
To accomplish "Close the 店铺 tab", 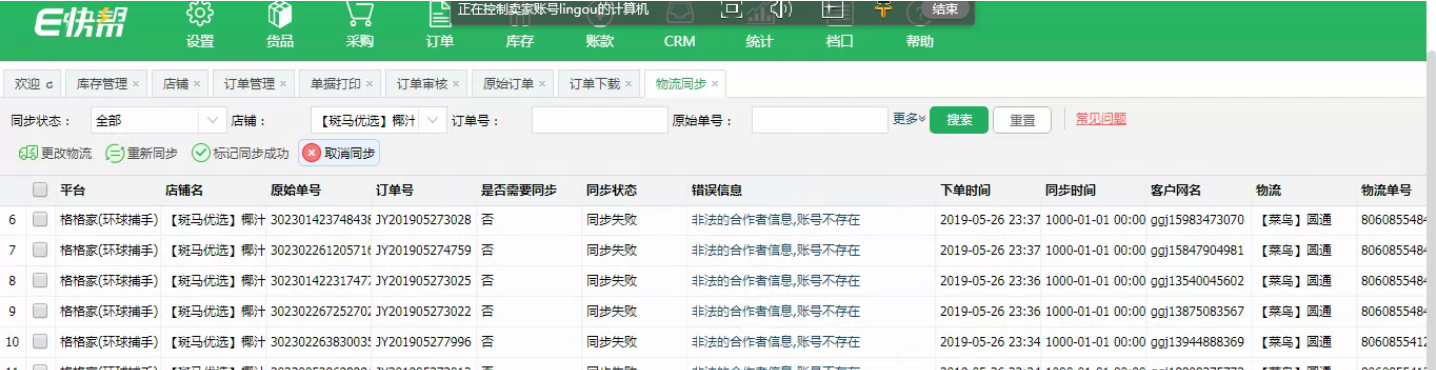I will [x=197, y=84].
